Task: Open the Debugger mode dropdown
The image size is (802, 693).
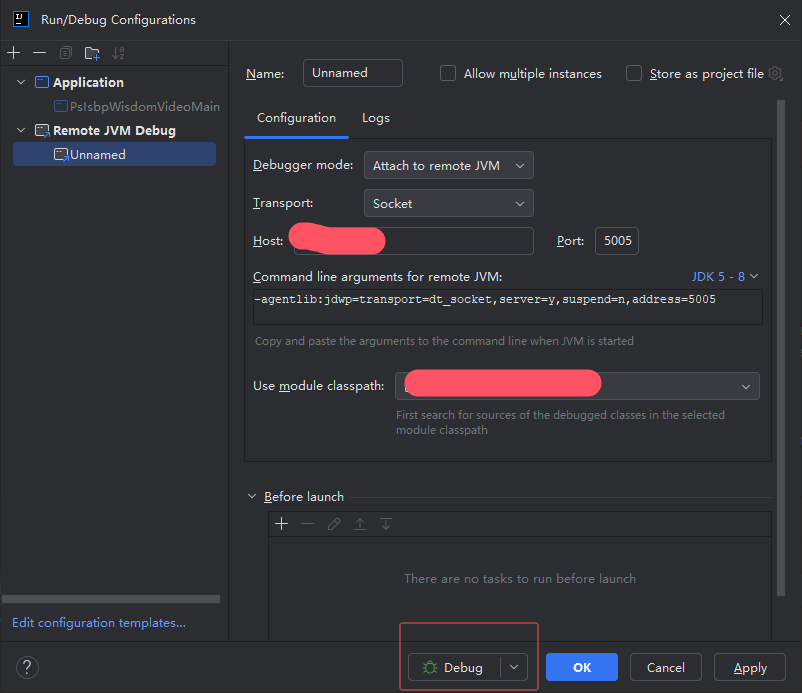Action: [449, 165]
